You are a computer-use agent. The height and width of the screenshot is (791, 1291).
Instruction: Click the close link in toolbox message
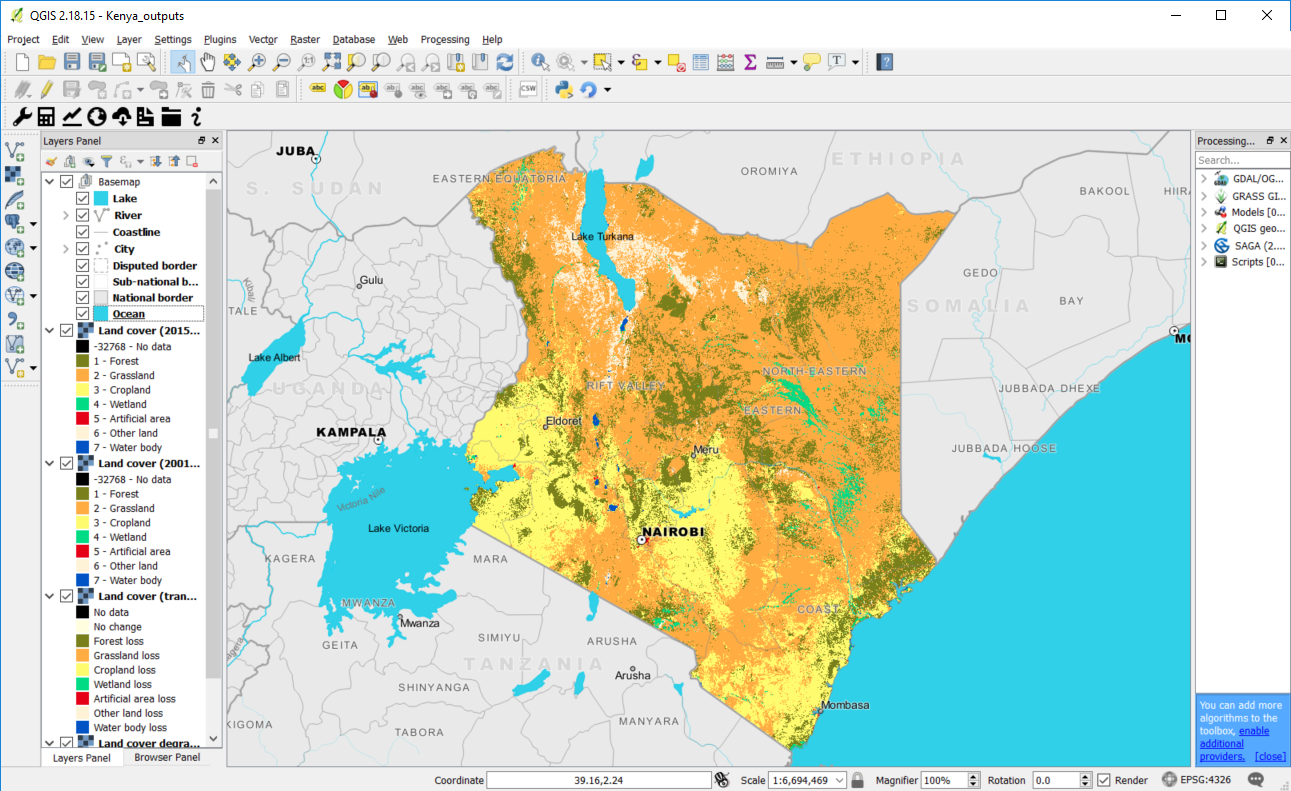coord(1269,756)
